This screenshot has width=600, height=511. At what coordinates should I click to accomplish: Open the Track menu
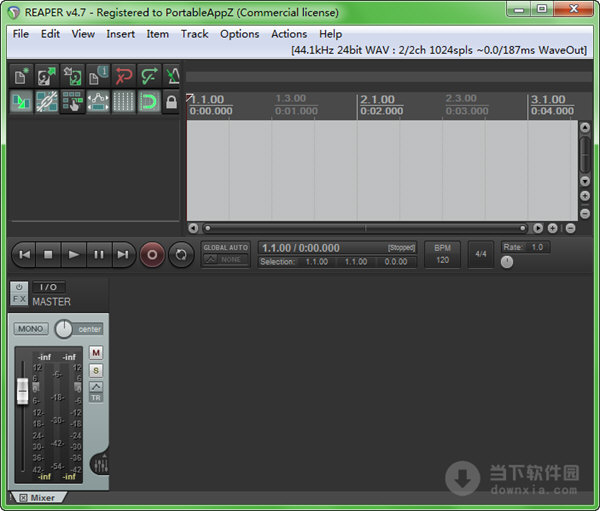(x=194, y=34)
